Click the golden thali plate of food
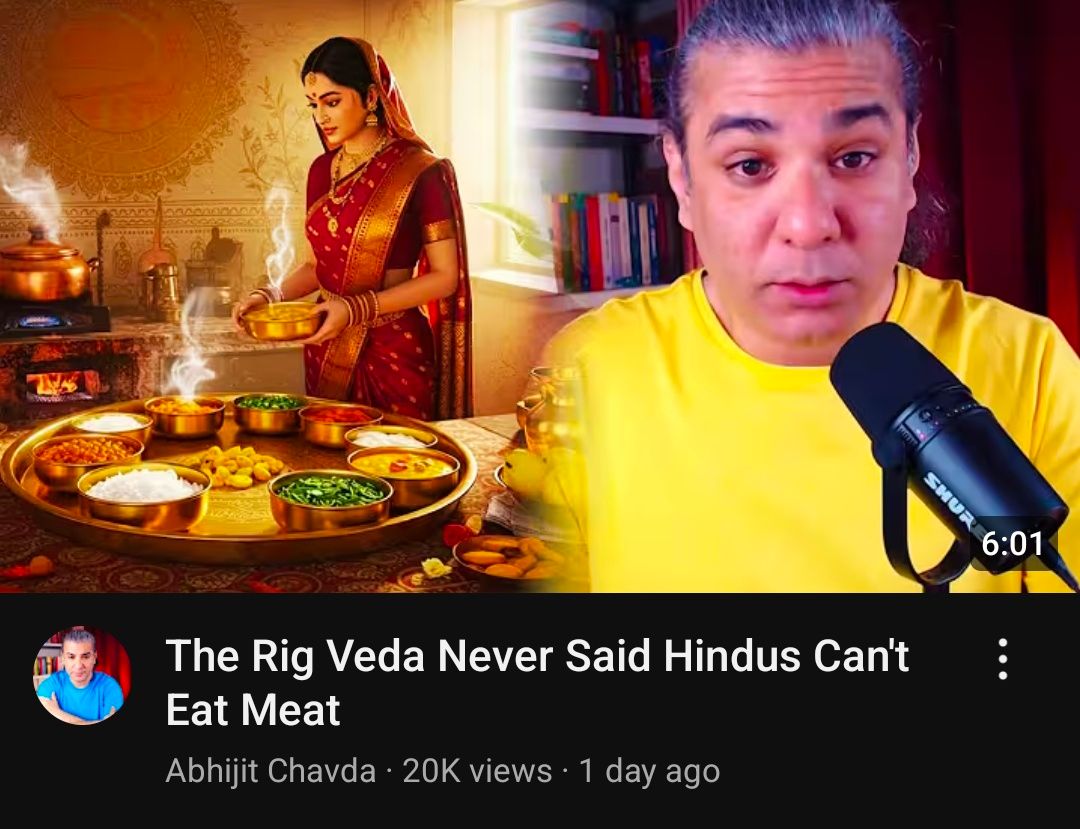 [x=238, y=475]
